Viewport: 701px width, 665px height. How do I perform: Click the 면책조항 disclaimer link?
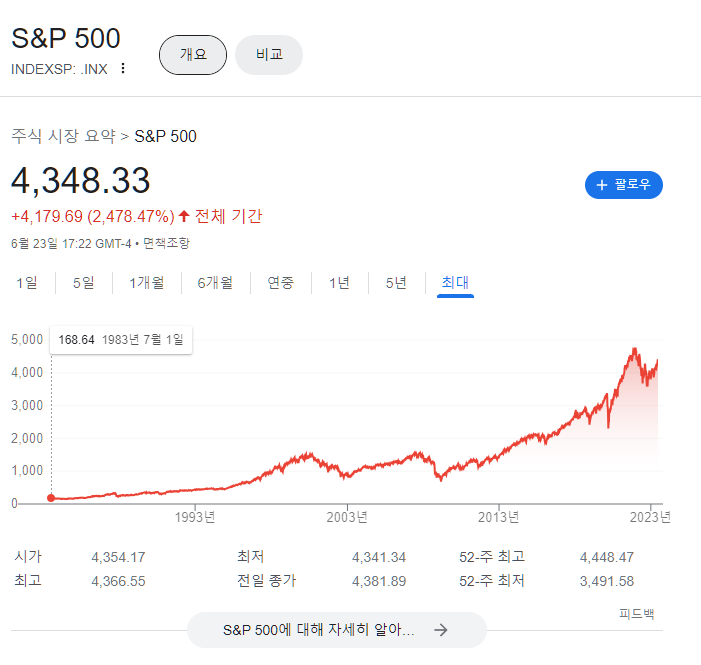click(x=166, y=243)
